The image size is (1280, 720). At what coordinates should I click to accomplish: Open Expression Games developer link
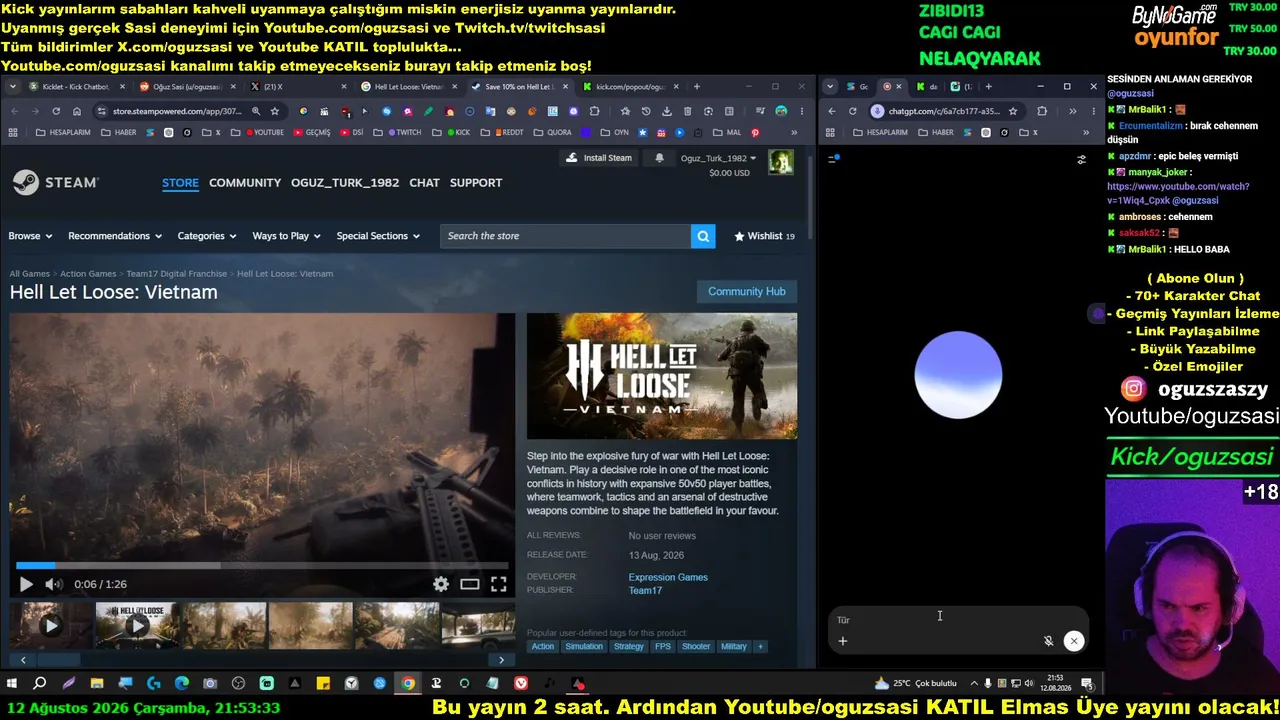coord(668,577)
